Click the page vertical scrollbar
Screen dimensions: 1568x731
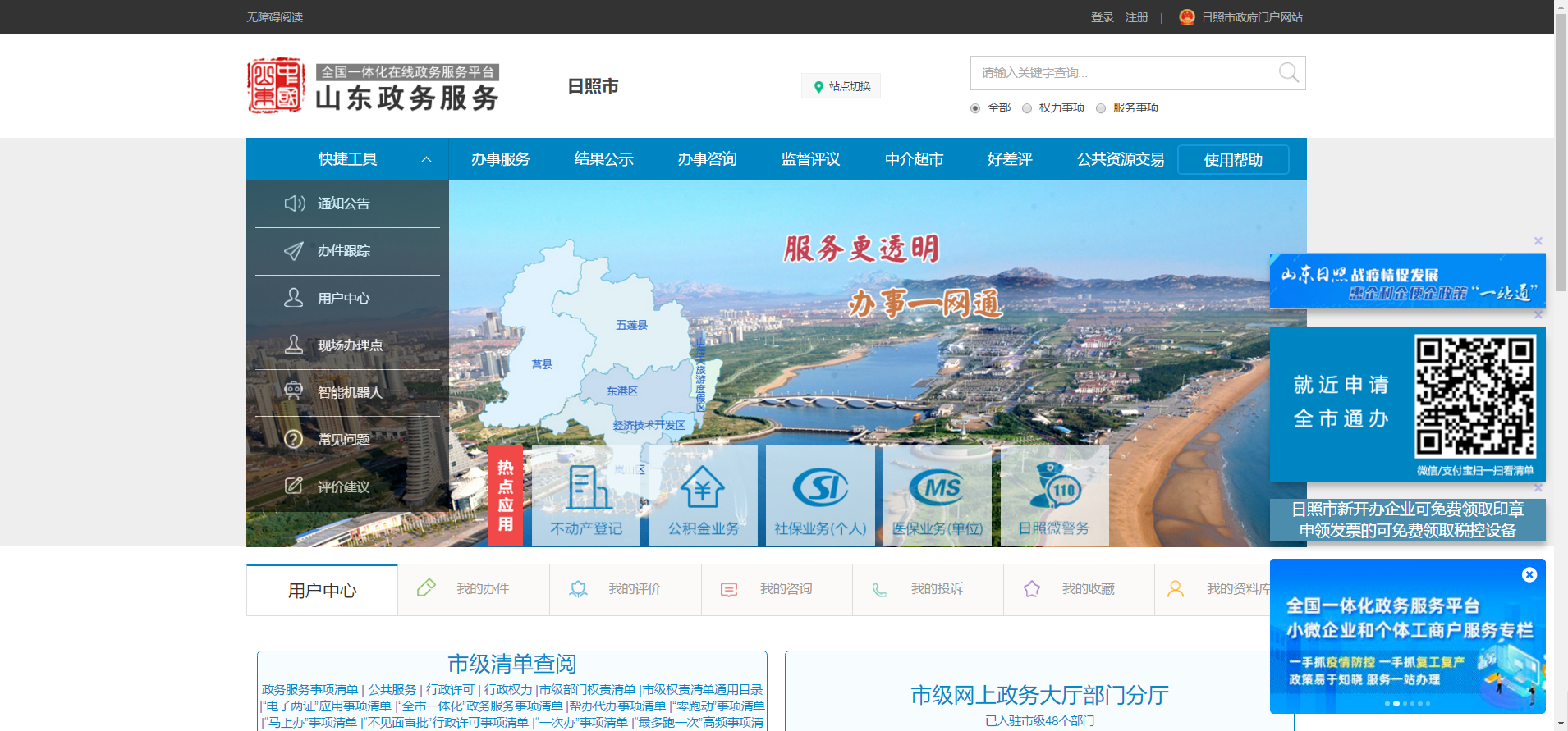pos(1561,164)
